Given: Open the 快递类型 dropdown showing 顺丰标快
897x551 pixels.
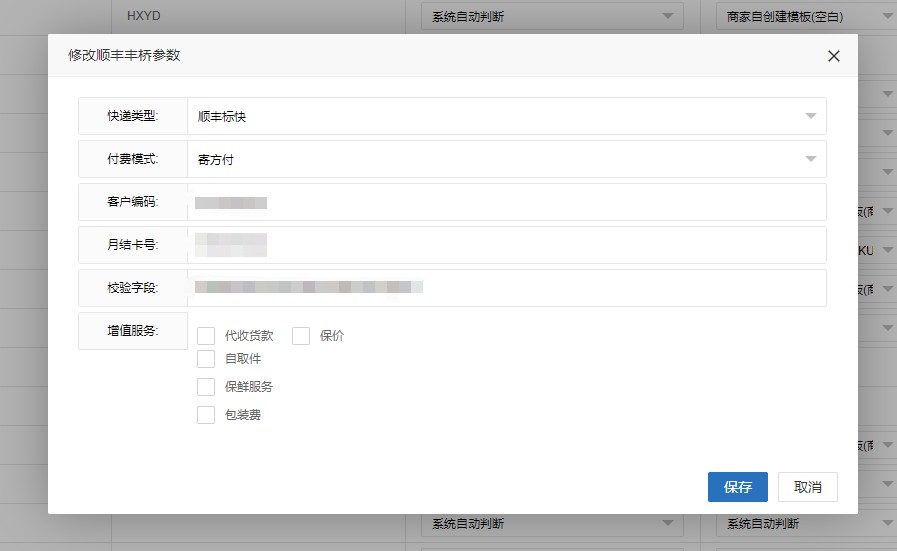Looking at the screenshot, I should tap(506, 116).
